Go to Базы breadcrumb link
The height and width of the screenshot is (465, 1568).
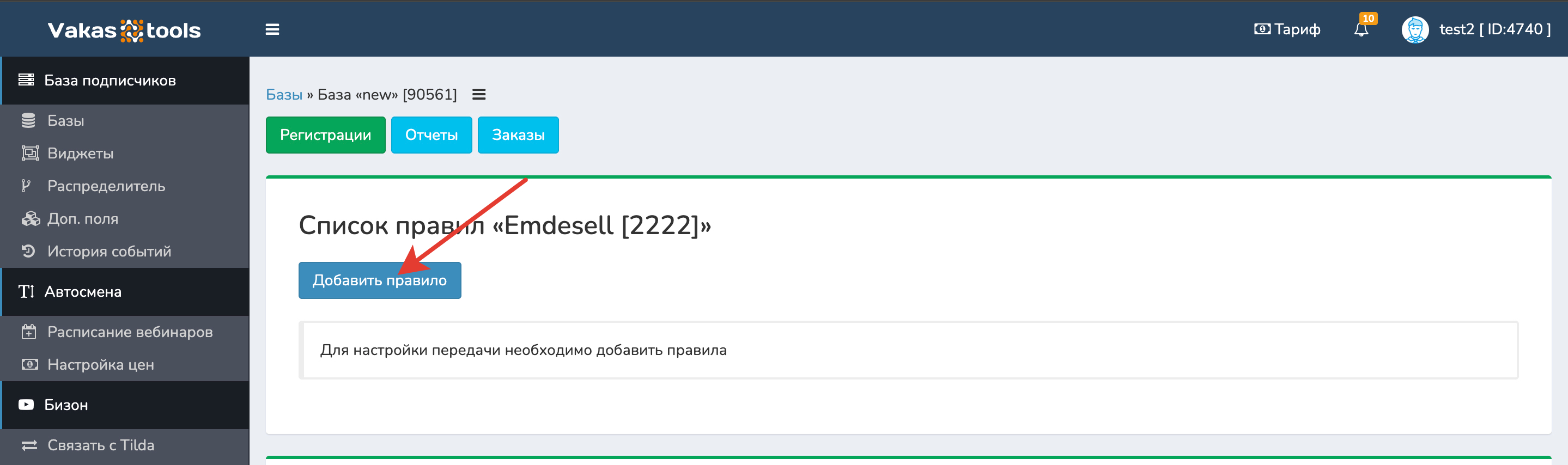(x=284, y=94)
